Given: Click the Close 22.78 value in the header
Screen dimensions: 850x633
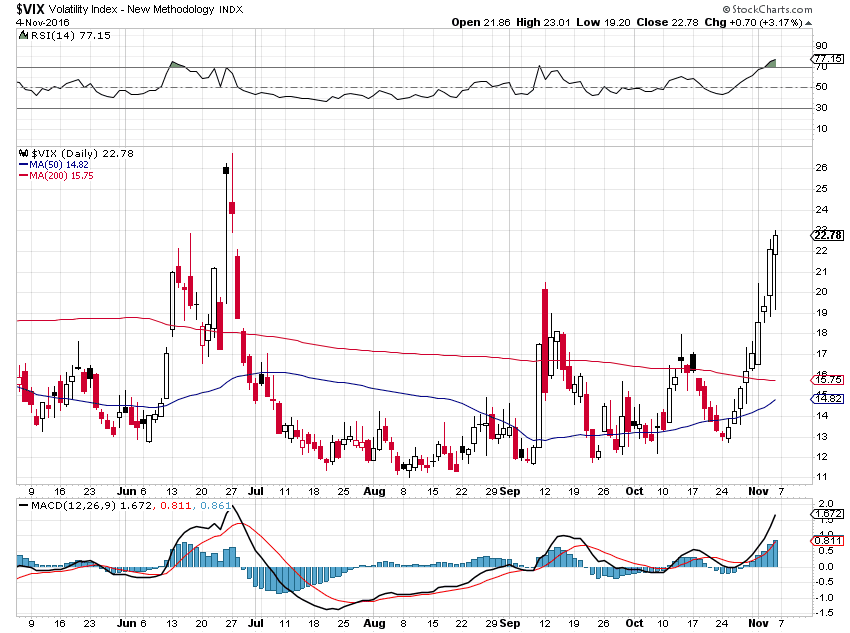Looking at the screenshot, I should 667,22.
